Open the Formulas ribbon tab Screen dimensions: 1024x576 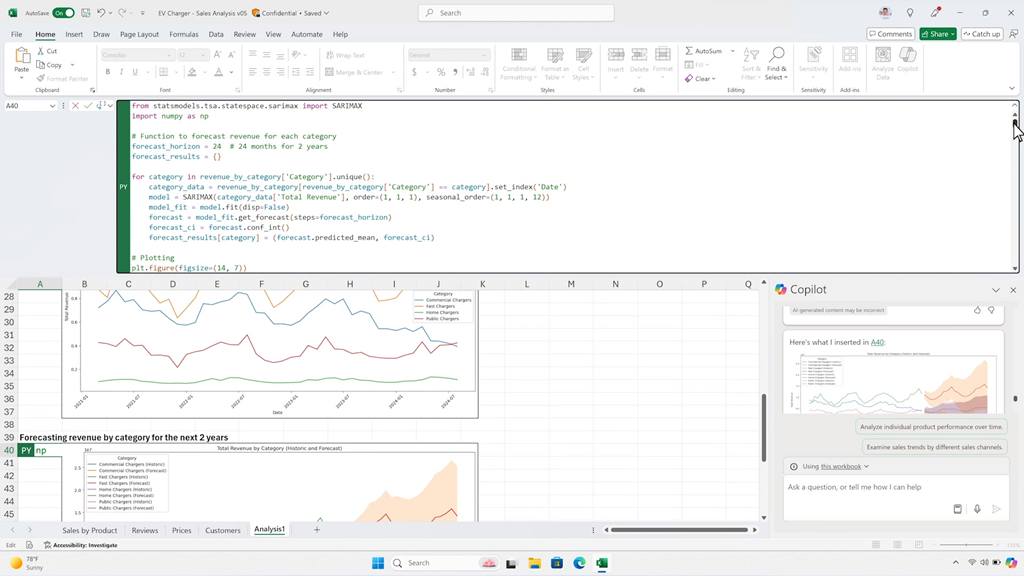point(183,34)
